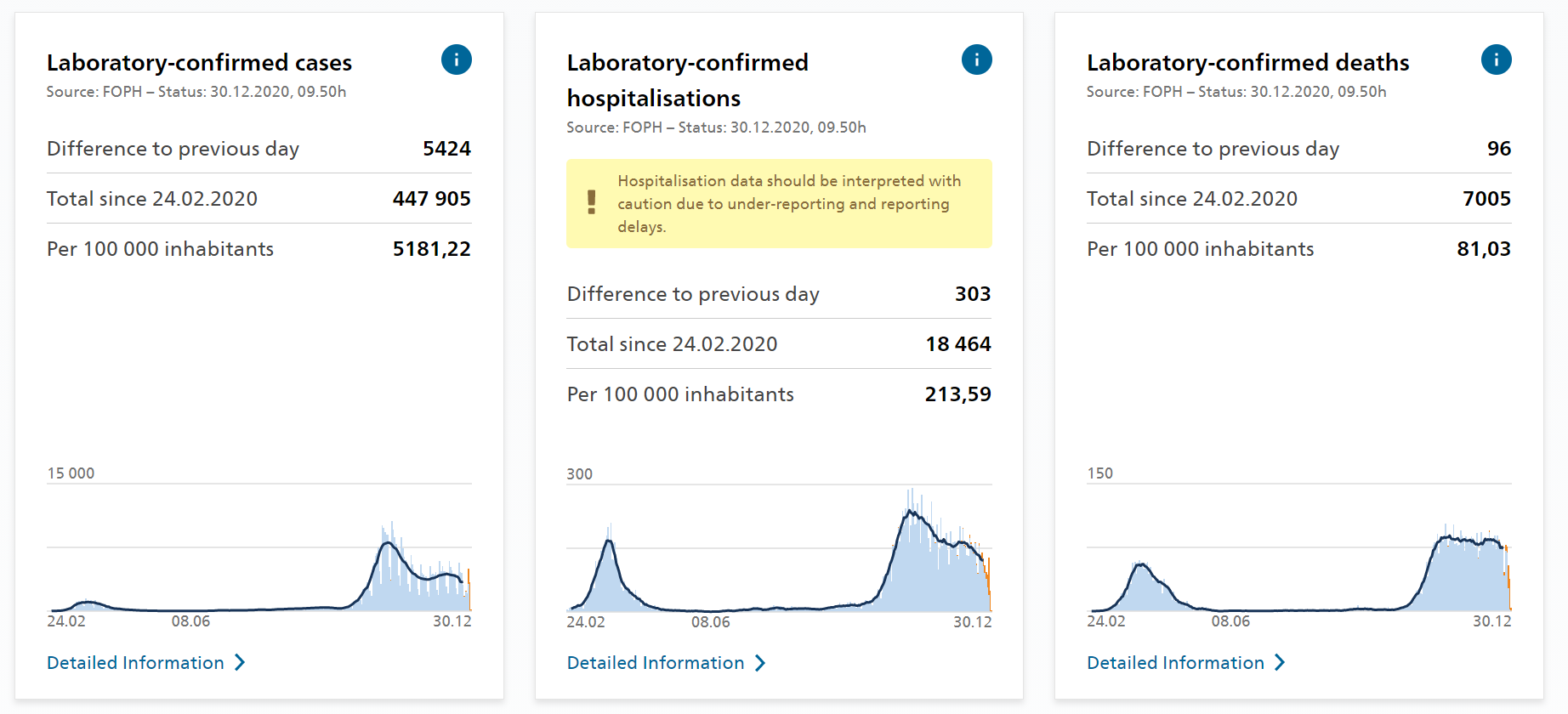Click the cases difference value 5424
Screen dimensions: 1568x714
click(446, 149)
